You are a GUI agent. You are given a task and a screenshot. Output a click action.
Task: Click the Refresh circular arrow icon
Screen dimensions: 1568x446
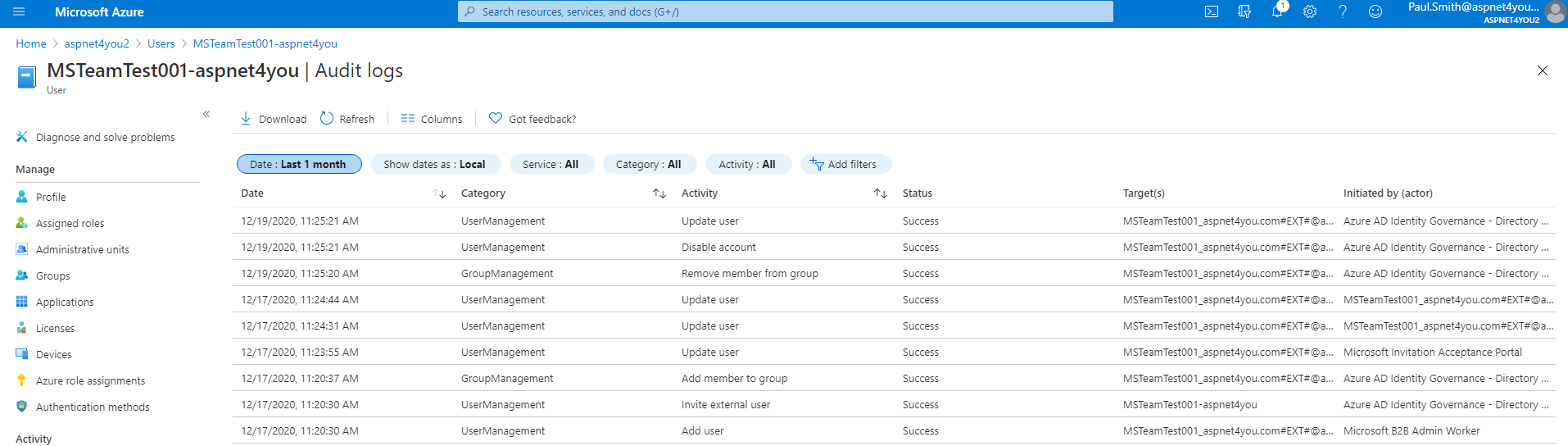pos(327,118)
